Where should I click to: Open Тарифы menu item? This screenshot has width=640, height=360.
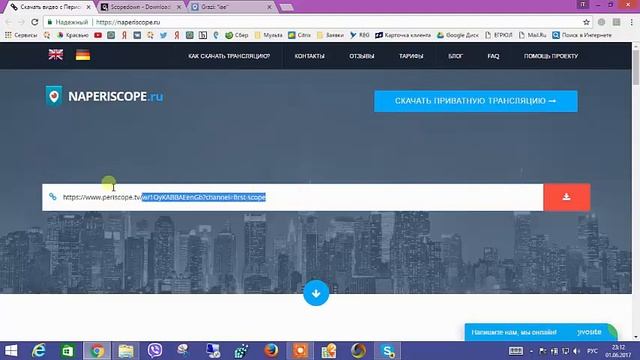point(411,56)
